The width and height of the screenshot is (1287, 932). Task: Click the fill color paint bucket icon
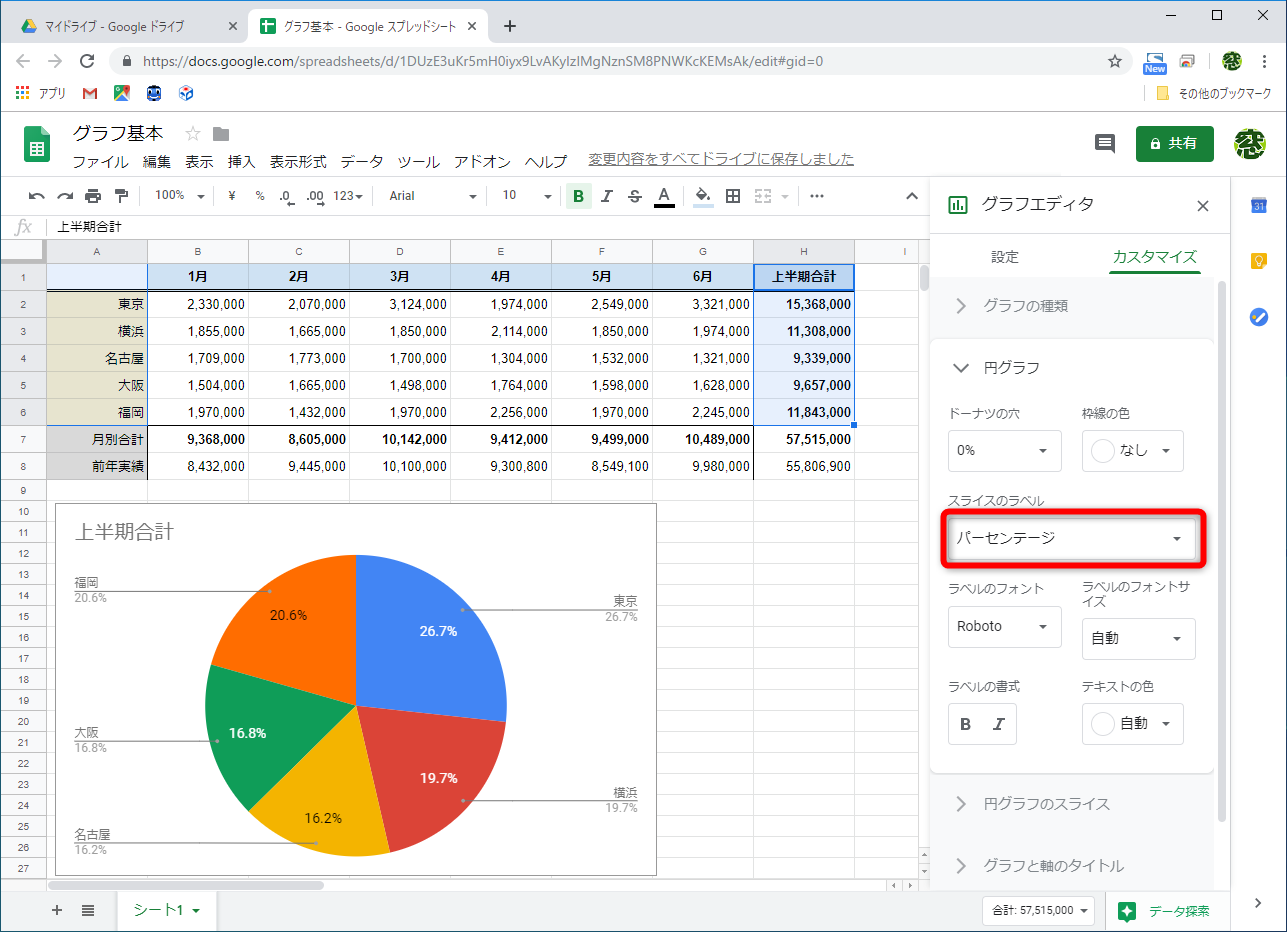pyautogui.click(x=702, y=196)
